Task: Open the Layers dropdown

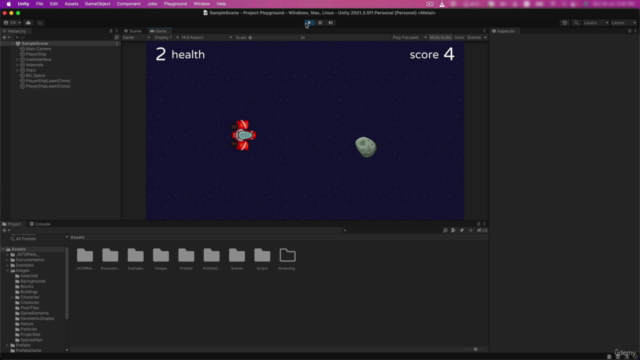Action: pyautogui.click(x=596, y=23)
